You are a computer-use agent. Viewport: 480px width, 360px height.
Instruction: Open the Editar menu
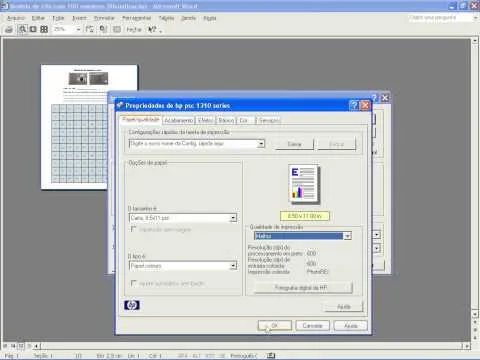38,18
